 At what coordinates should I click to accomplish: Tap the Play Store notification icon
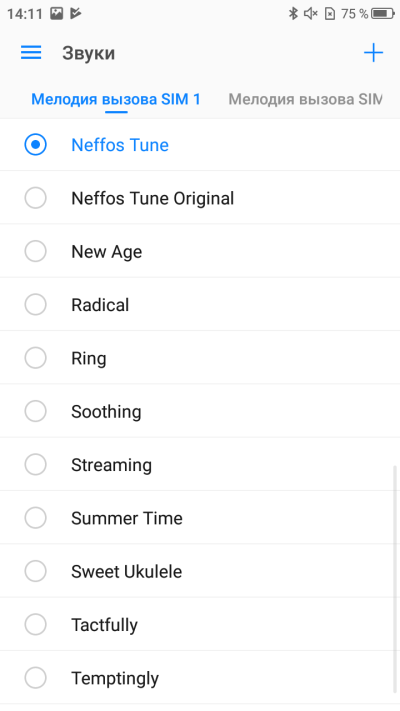76,14
